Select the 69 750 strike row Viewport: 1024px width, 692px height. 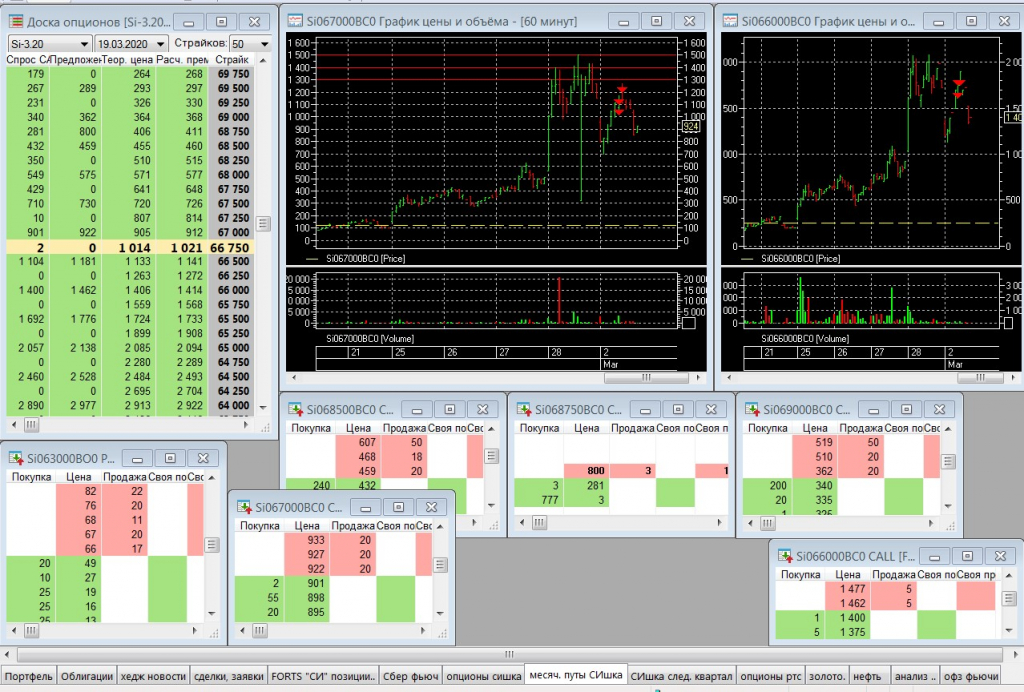[130, 74]
